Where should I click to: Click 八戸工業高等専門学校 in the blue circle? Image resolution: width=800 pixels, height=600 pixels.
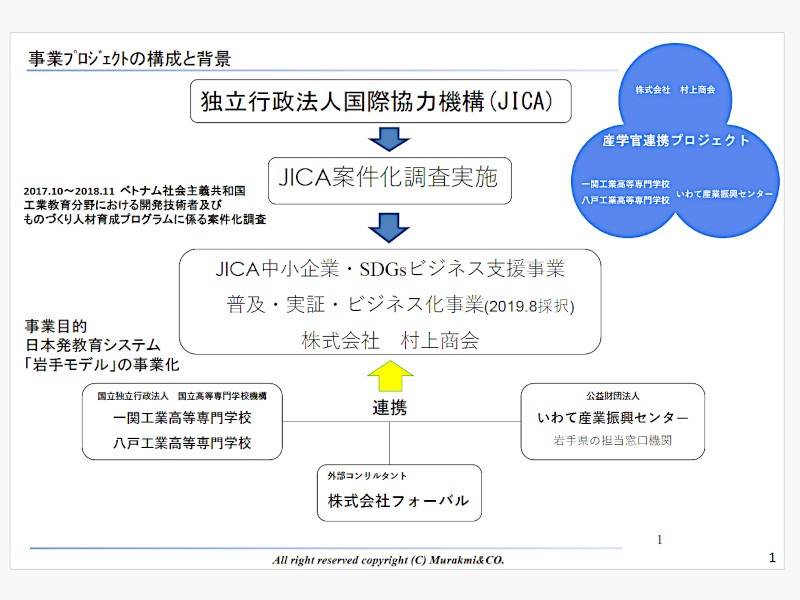tap(626, 200)
